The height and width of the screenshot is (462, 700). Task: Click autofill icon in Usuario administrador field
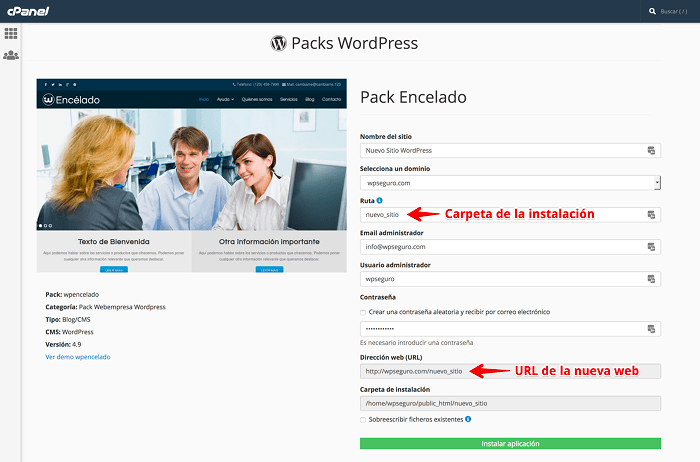tap(651, 279)
